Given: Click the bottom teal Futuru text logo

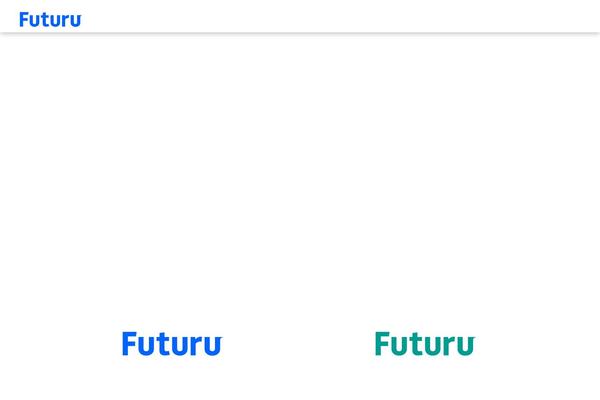Looking at the screenshot, I should (x=425, y=343).
